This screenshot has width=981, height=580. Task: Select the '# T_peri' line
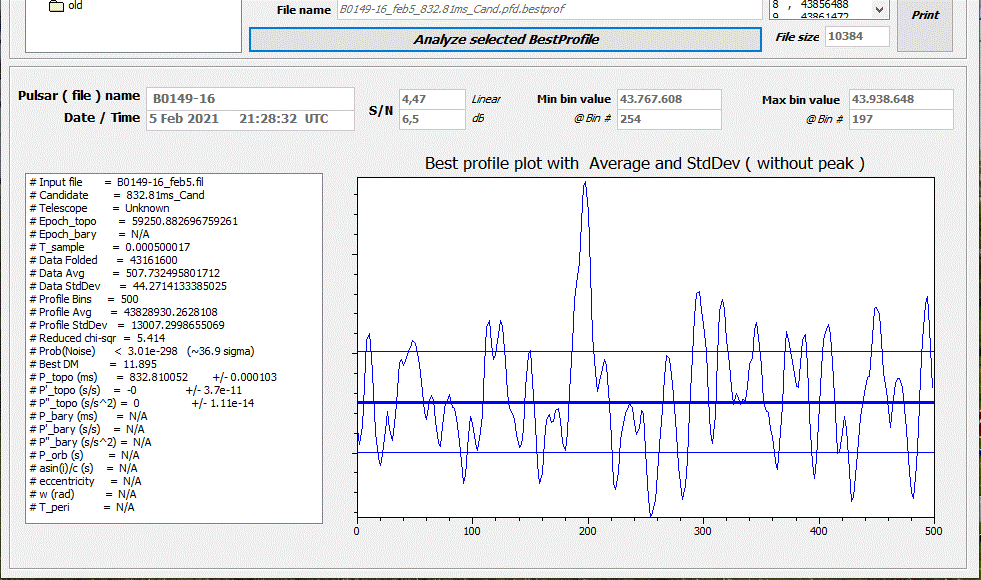[81, 507]
